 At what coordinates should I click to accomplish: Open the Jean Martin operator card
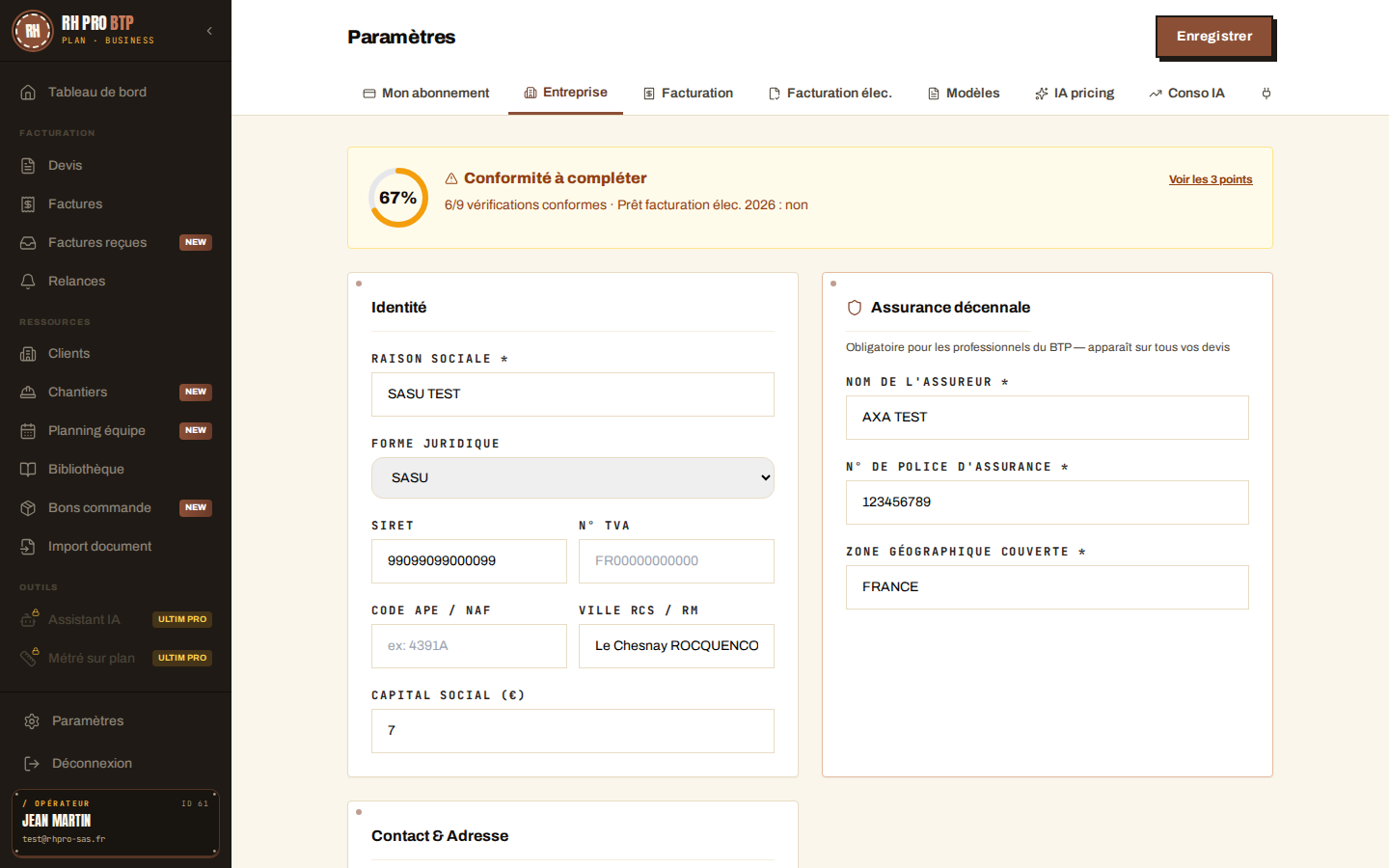click(x=116, y=823)
